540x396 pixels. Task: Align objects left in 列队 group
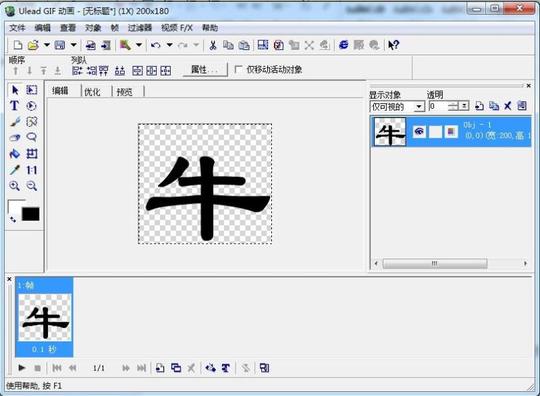77,71
